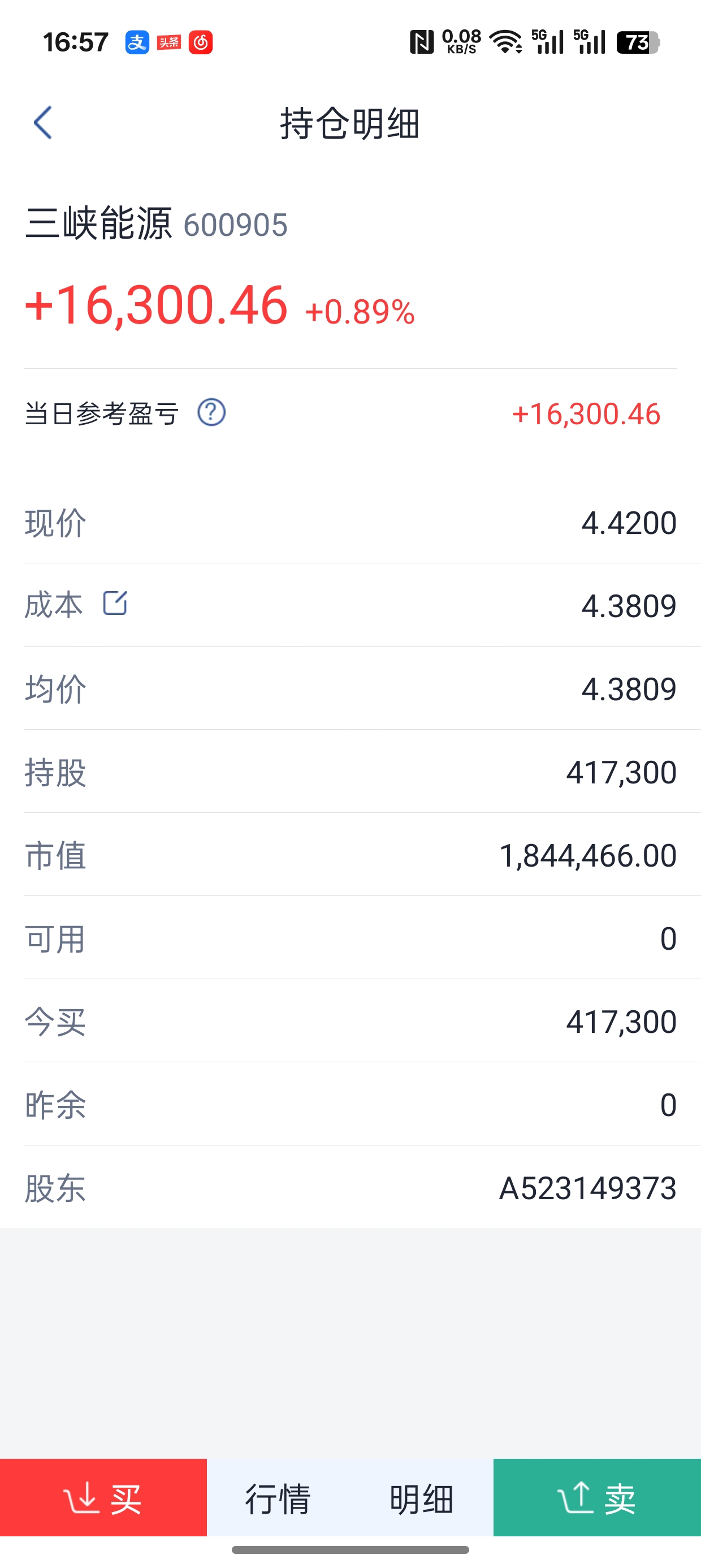Tap the NFC status icon

pyautogui.click(x=422, y=42)
